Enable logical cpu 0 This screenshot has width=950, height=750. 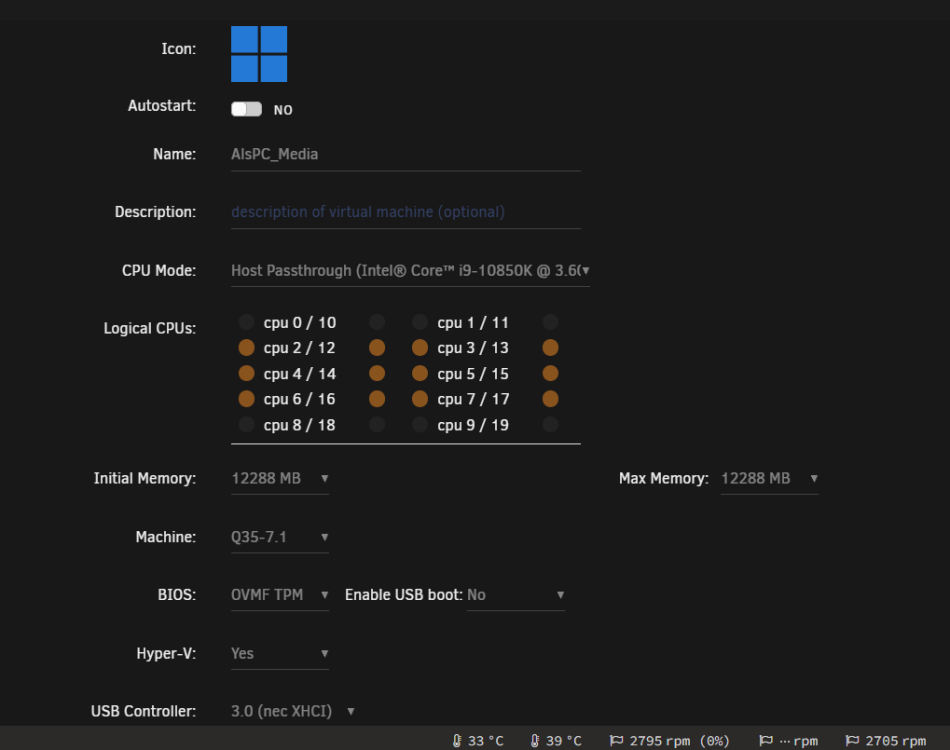tap(247, 322)
